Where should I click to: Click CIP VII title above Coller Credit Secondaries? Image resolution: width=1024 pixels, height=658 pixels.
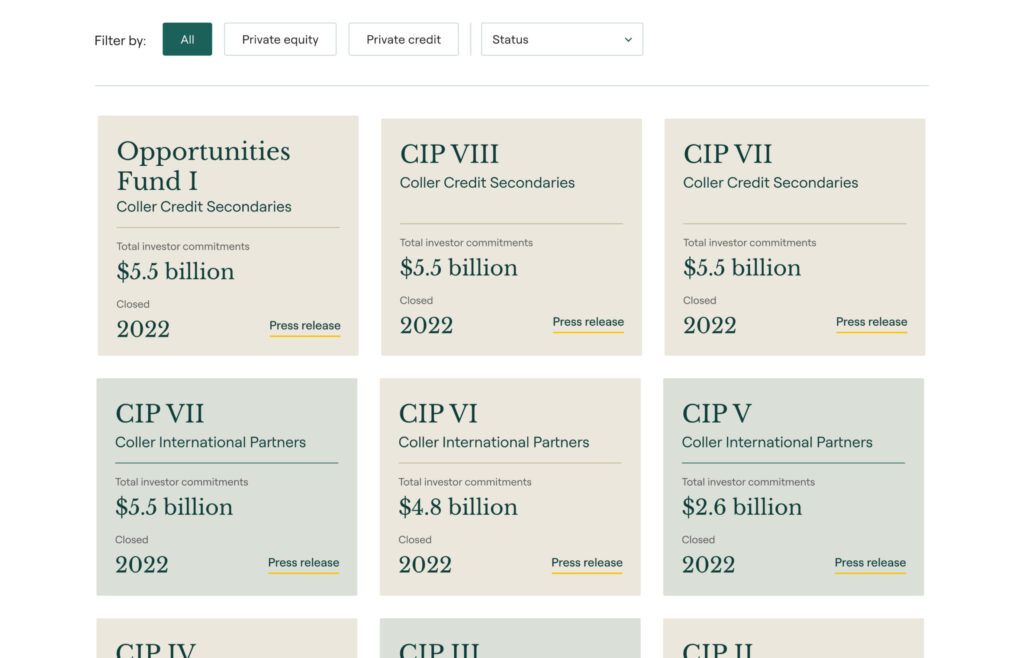[x=728, y=155]
